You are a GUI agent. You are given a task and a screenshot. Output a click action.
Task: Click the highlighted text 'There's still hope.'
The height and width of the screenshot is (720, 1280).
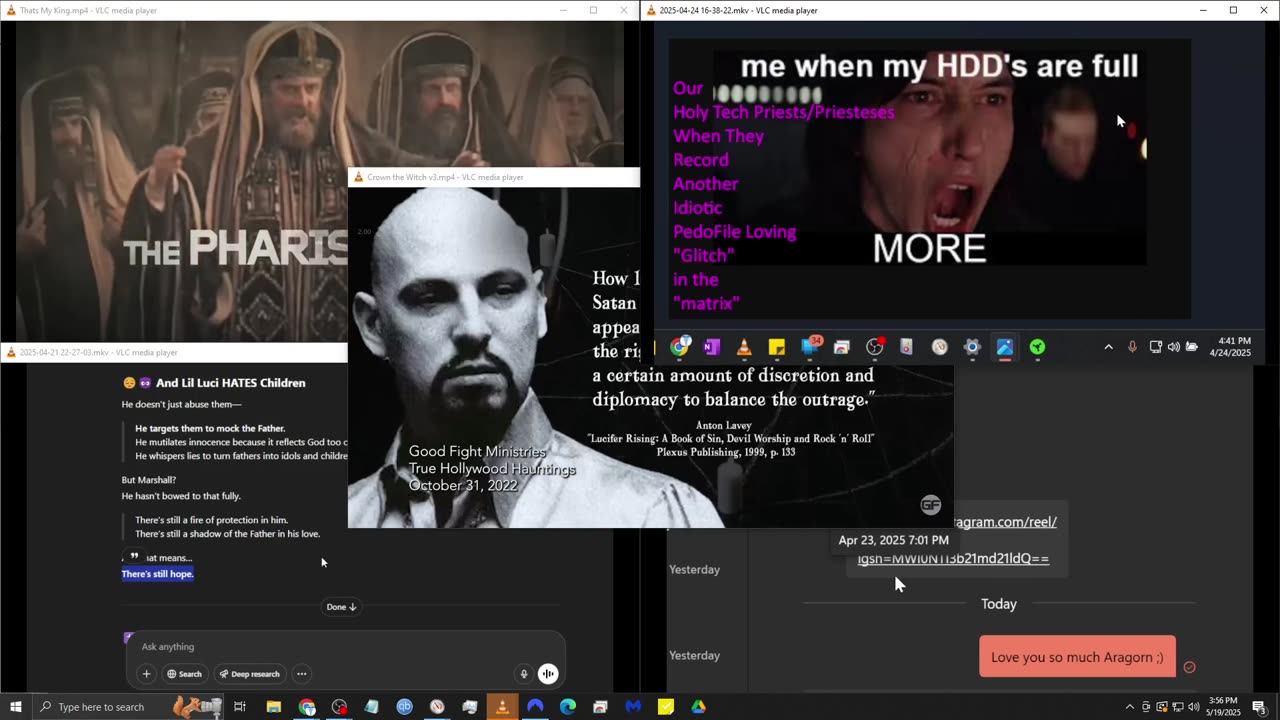coord(157,574)
